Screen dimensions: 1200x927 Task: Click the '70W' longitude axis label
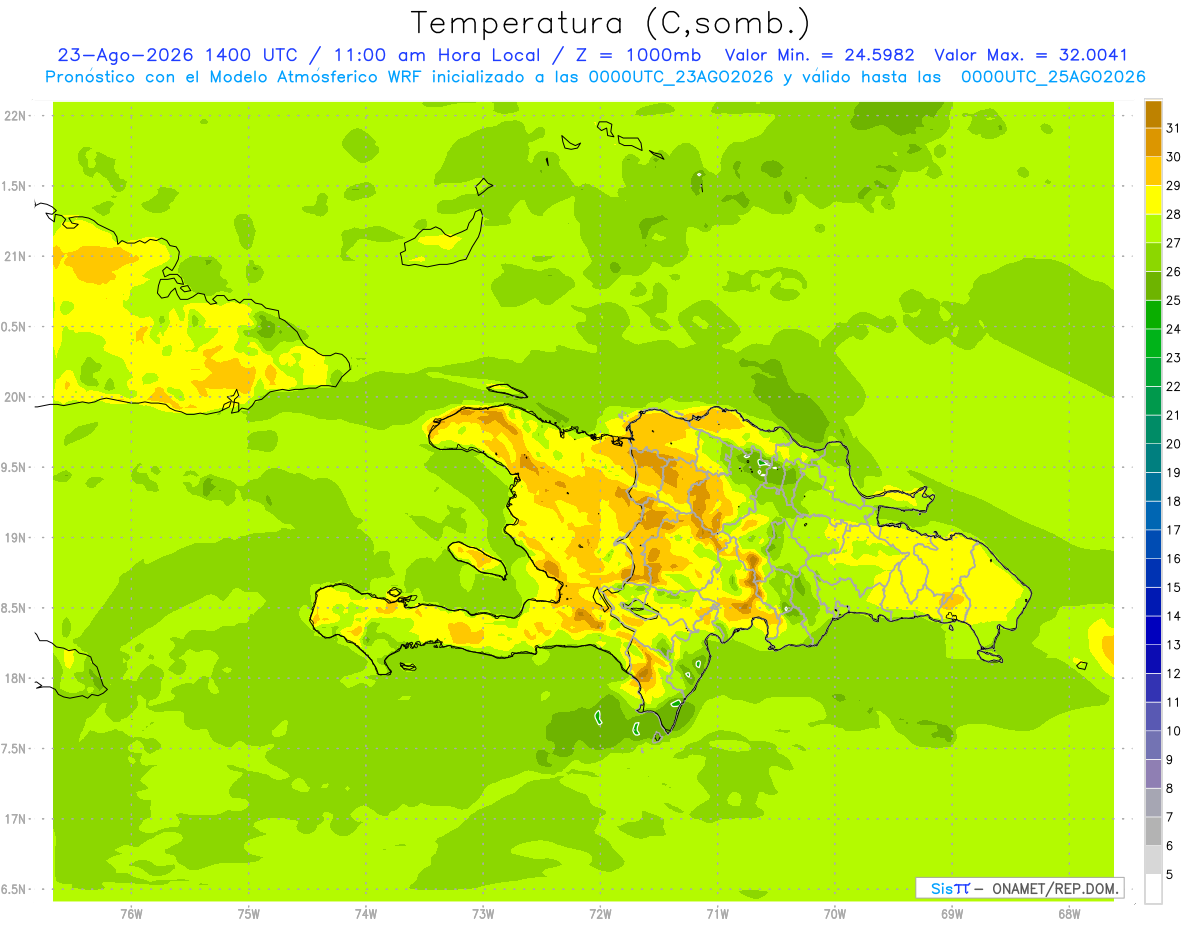835,914
